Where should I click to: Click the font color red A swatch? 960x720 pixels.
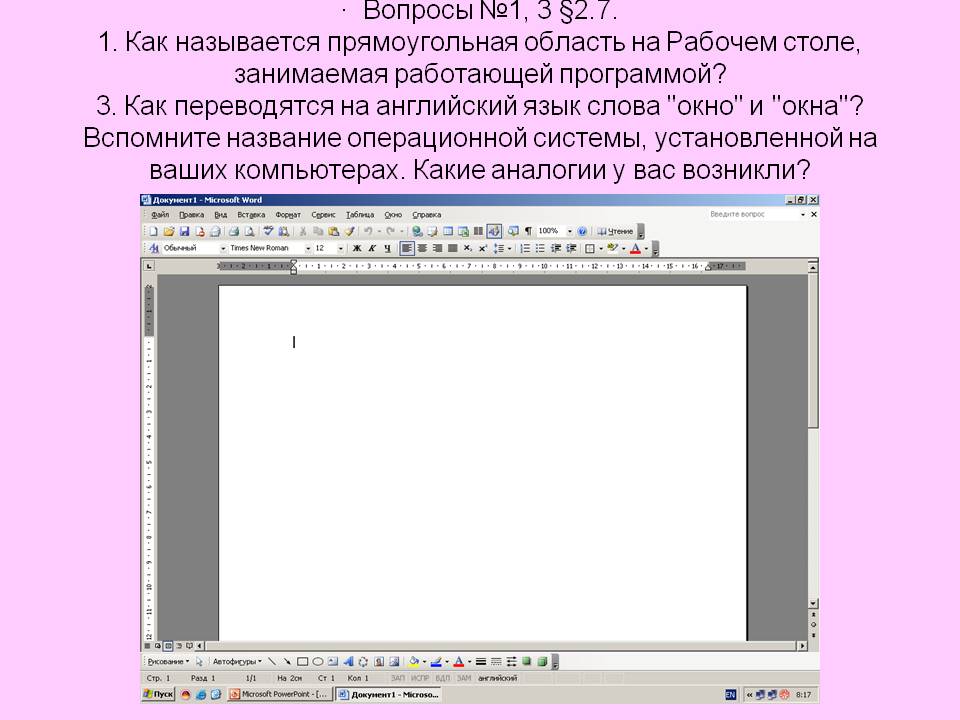(x=634, y=248)
